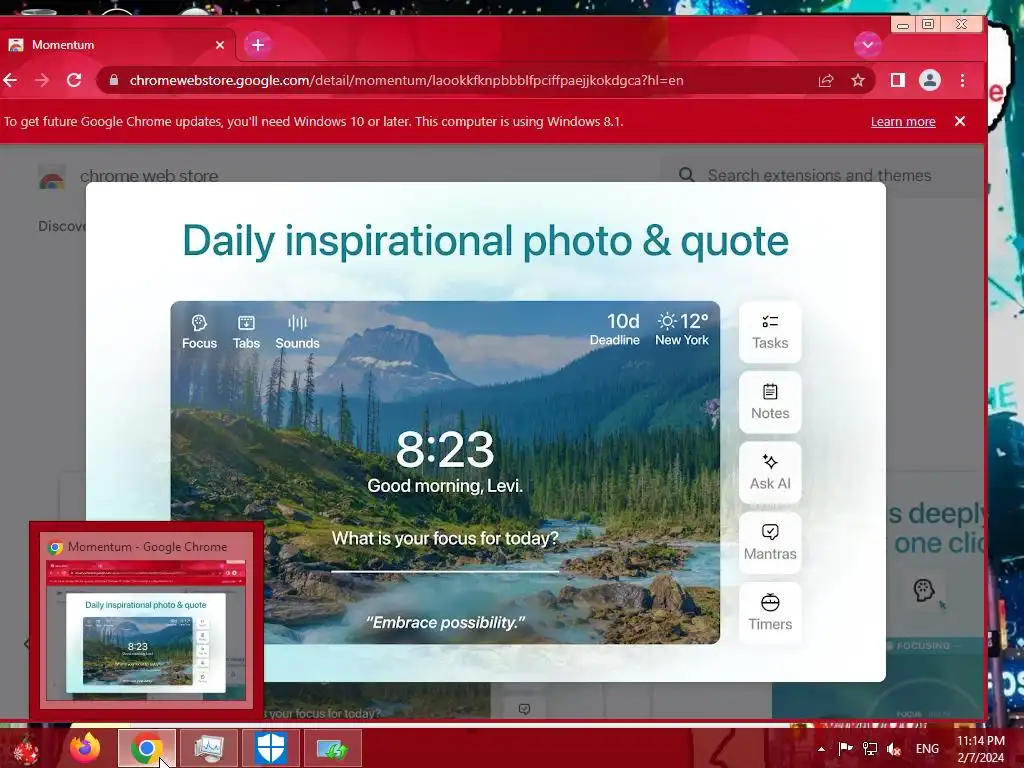Click the Chrome back arrow
This screenshot has height=768, width=1024.
pyautogui.click(x=10, y=80)
